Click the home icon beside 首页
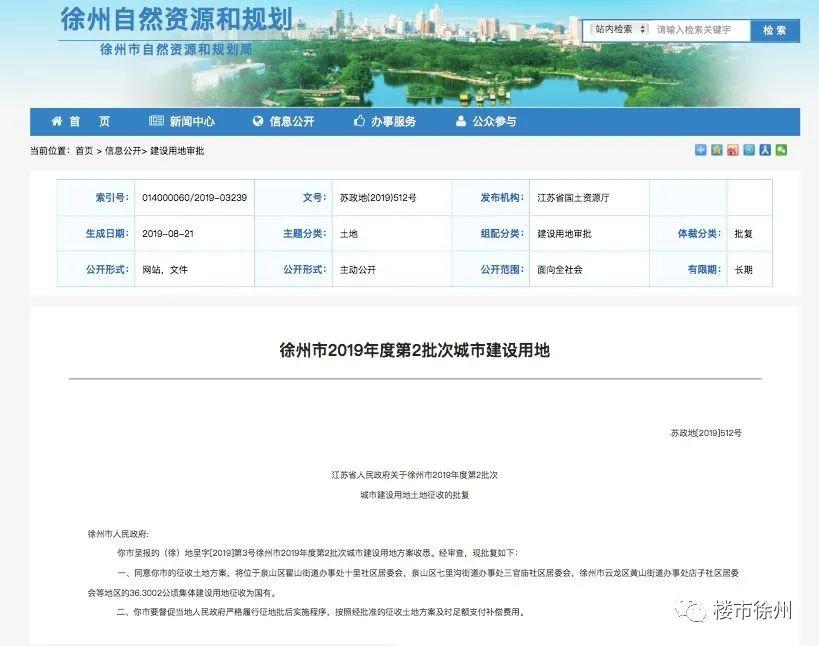819x646 pixels. (57, 121)
